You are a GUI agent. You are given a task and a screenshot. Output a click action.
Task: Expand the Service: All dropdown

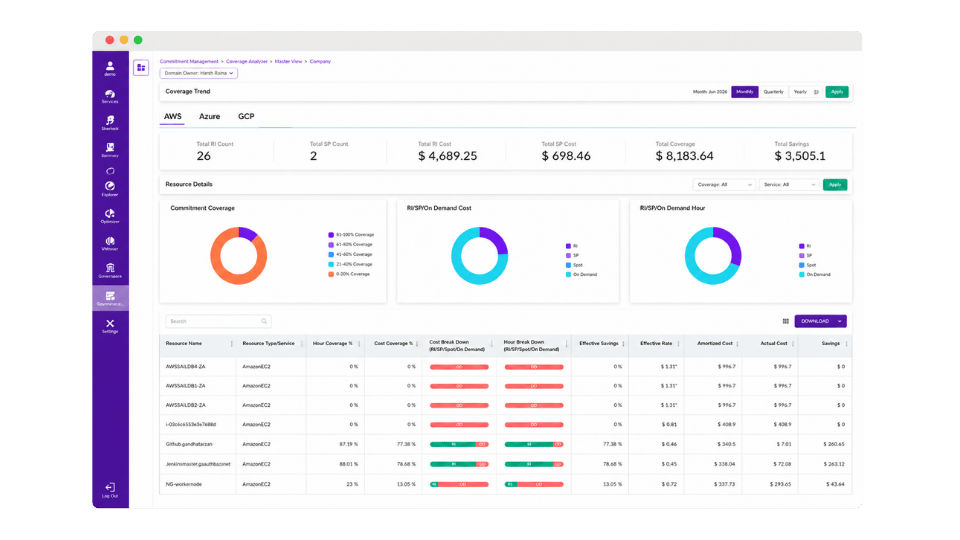(789, 184)
